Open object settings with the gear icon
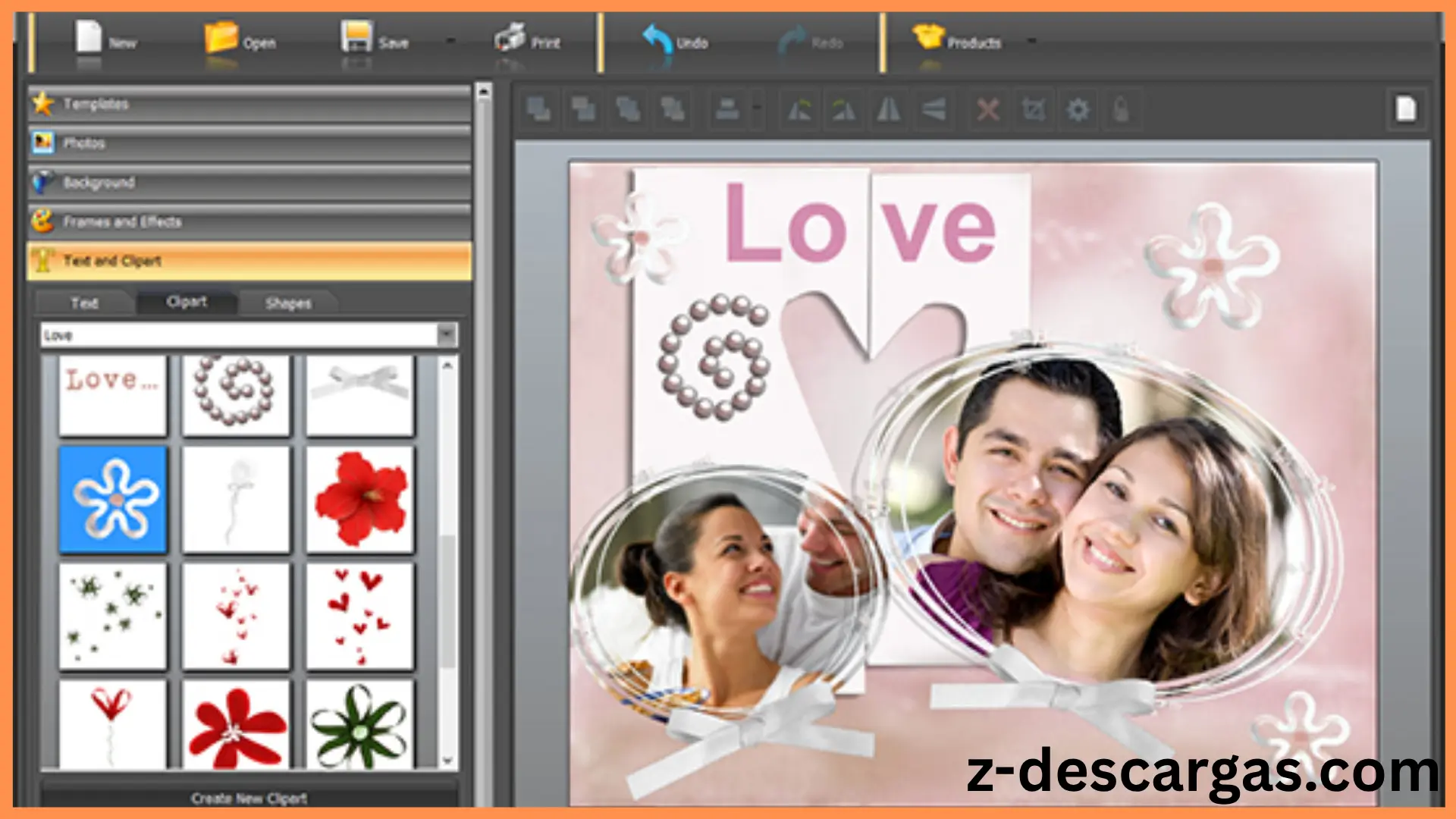Image resolution: width=1456 pixels, height=819 pixels. tap(1078, 110)
